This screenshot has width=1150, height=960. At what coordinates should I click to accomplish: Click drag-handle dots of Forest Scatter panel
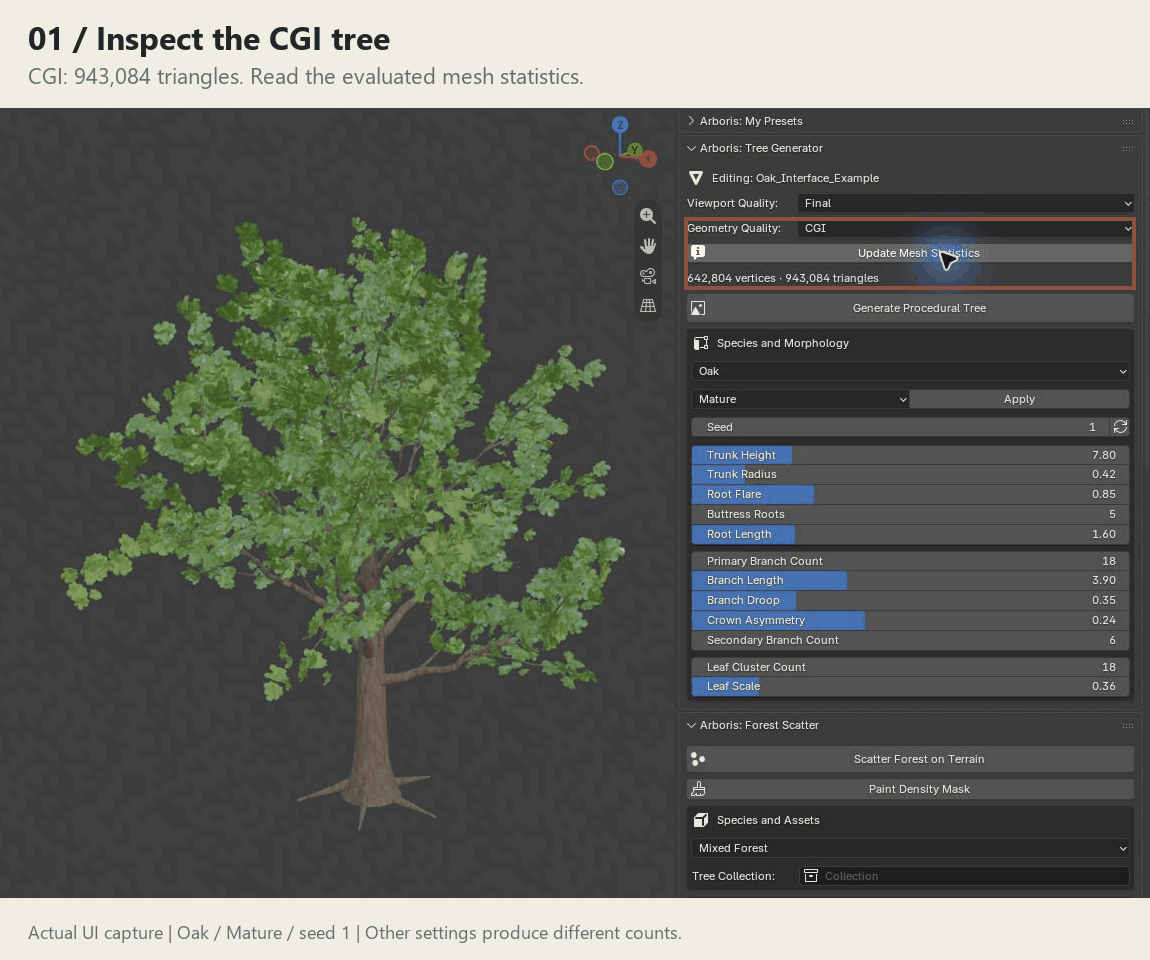click(x=1127, y=726)
